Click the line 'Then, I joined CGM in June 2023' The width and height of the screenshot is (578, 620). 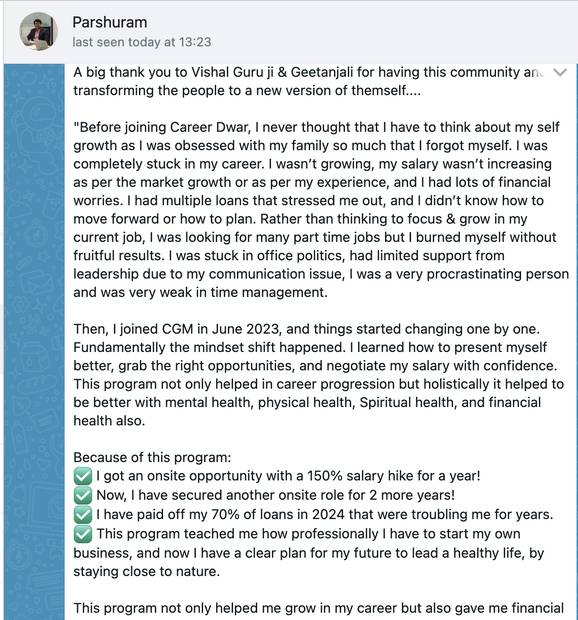coord(306,329)
